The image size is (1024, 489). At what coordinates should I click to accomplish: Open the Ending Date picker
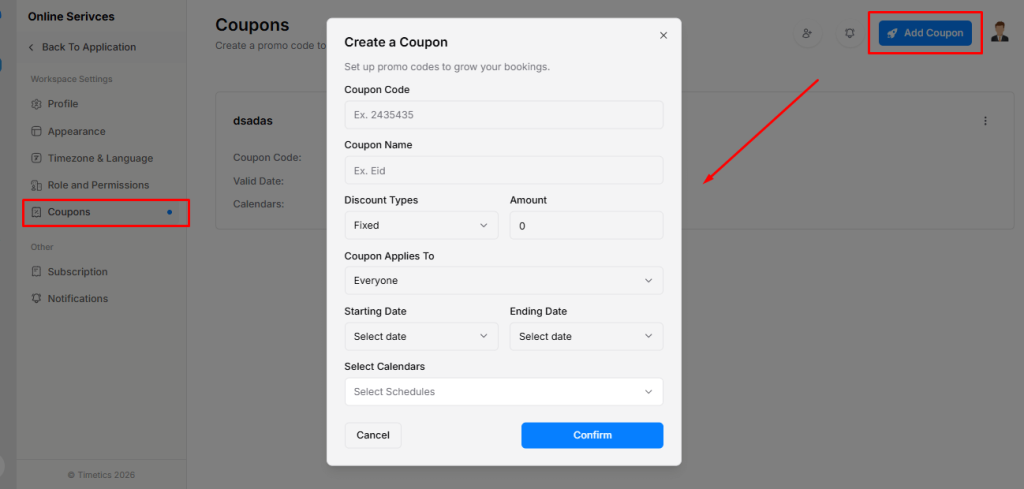tap(585, 336)
